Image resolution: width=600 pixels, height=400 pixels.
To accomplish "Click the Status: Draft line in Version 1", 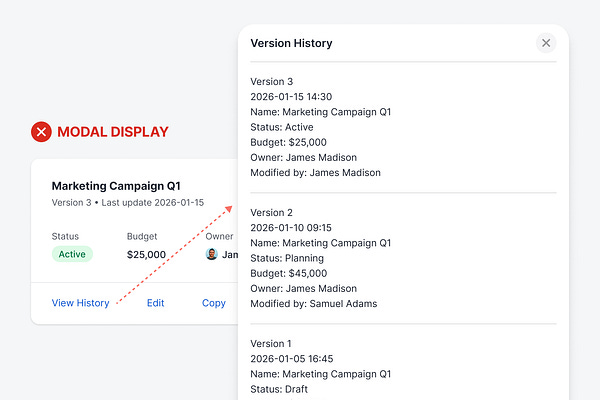I will point(281,389).
